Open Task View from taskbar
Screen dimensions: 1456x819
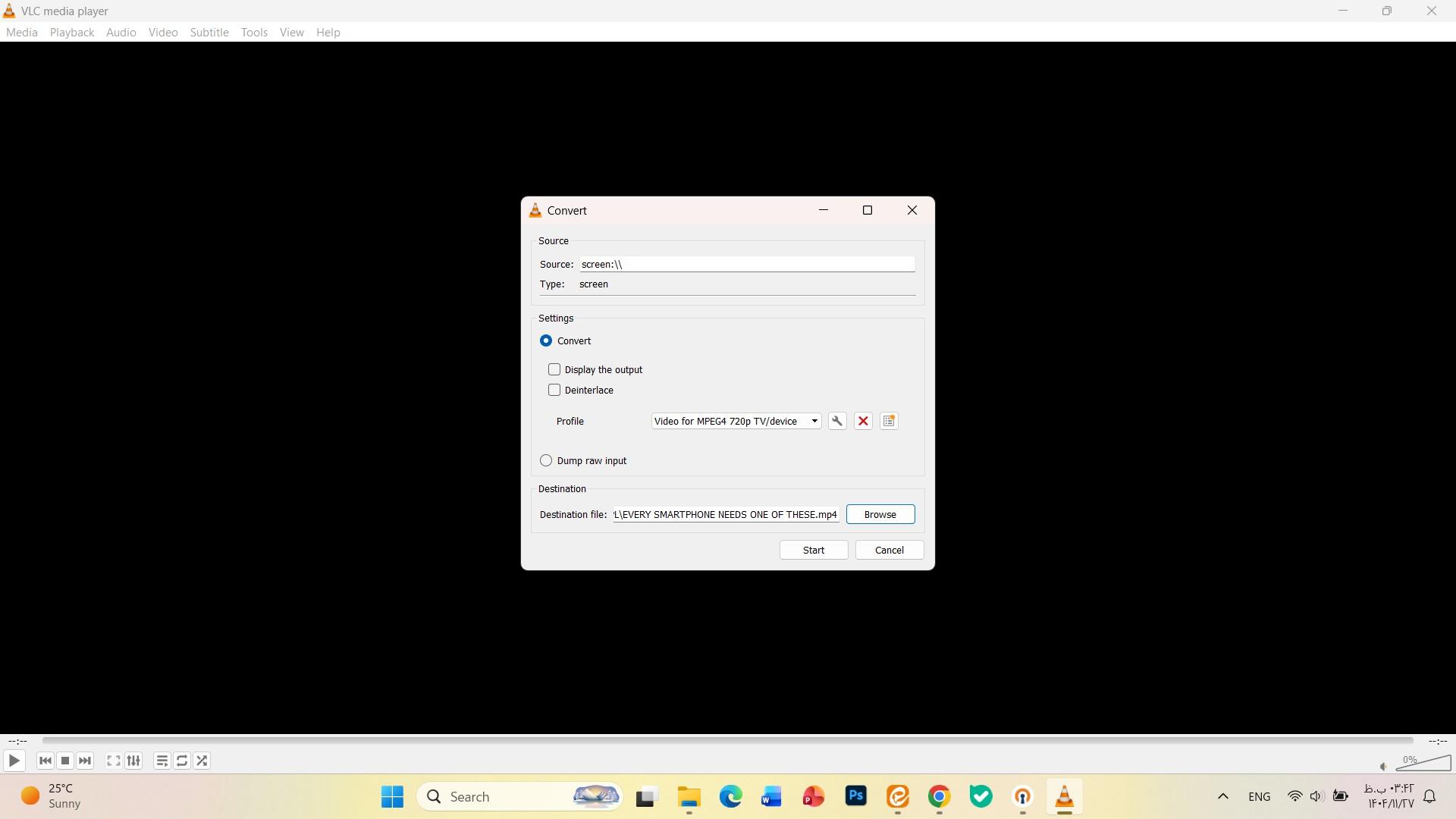click(x=645, y=796)
